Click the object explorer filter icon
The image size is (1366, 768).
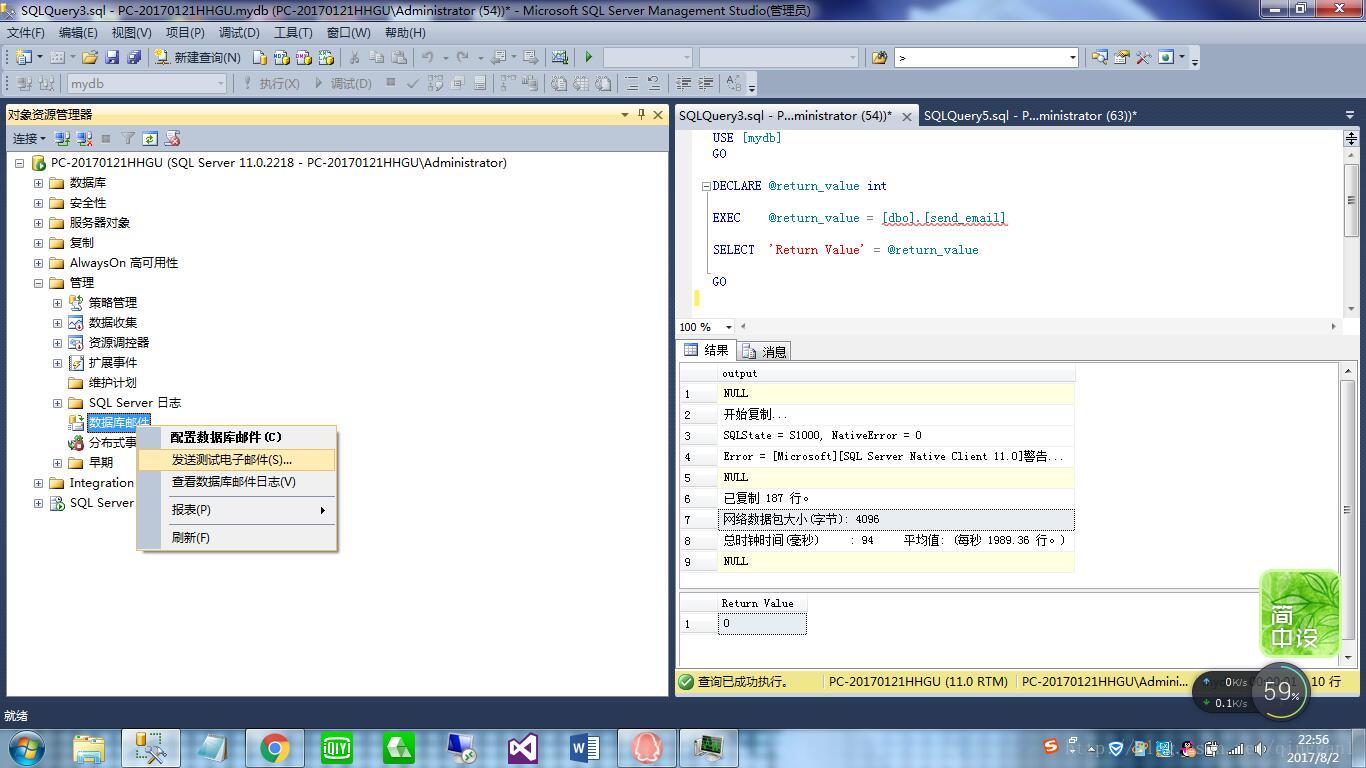tap(128, 138)
